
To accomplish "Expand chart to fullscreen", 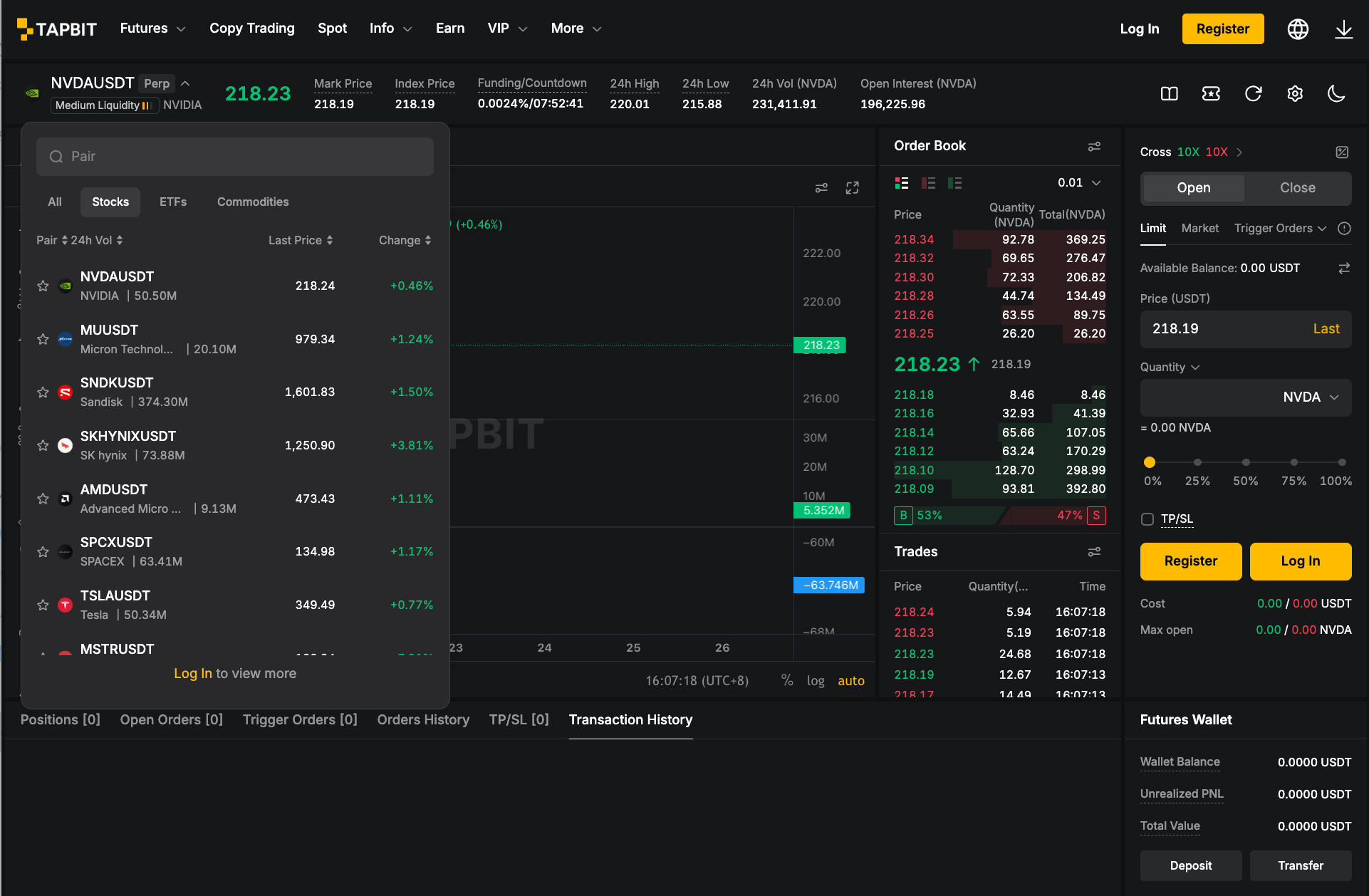I will click(852, 188).
